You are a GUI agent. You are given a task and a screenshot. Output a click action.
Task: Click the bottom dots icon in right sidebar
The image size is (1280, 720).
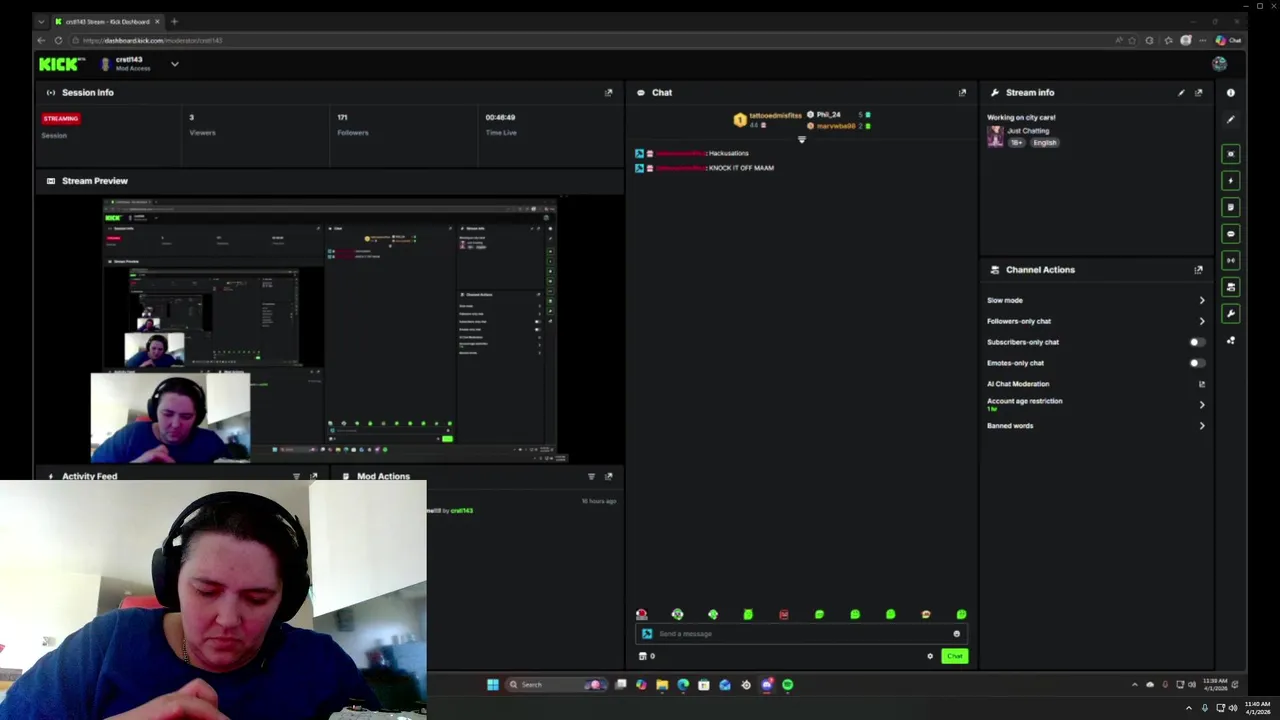coord(1231,341)
